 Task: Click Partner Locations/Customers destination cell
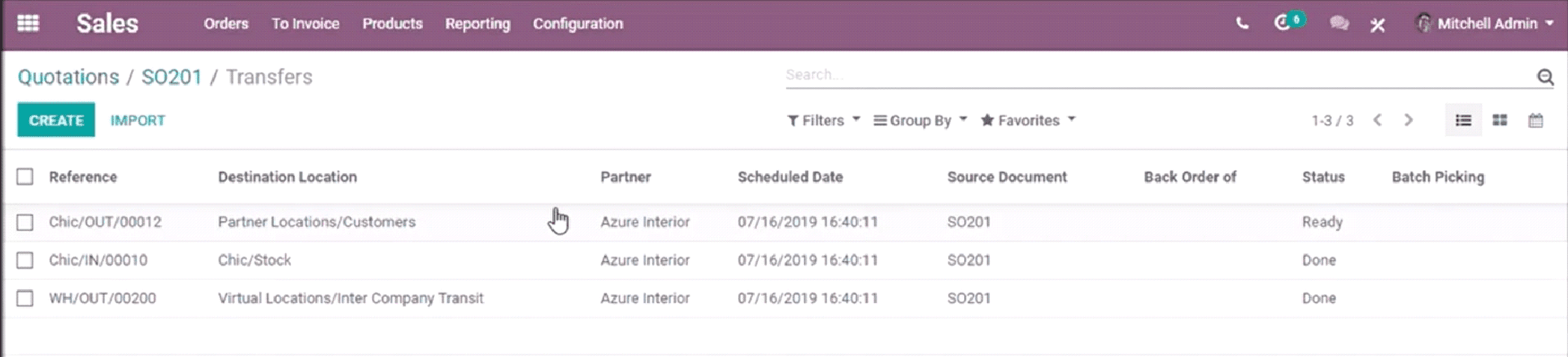coord(317,222)
